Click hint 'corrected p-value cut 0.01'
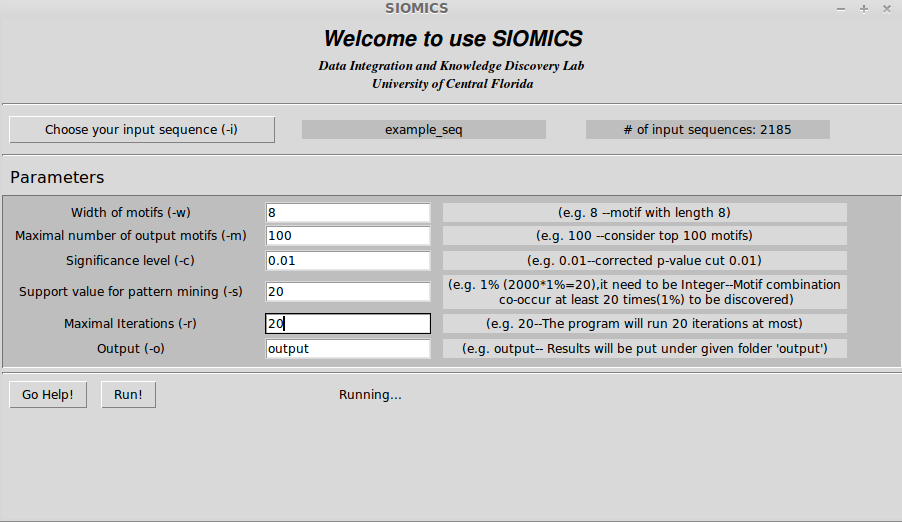 pyautogui.click(x=644, y=261)
